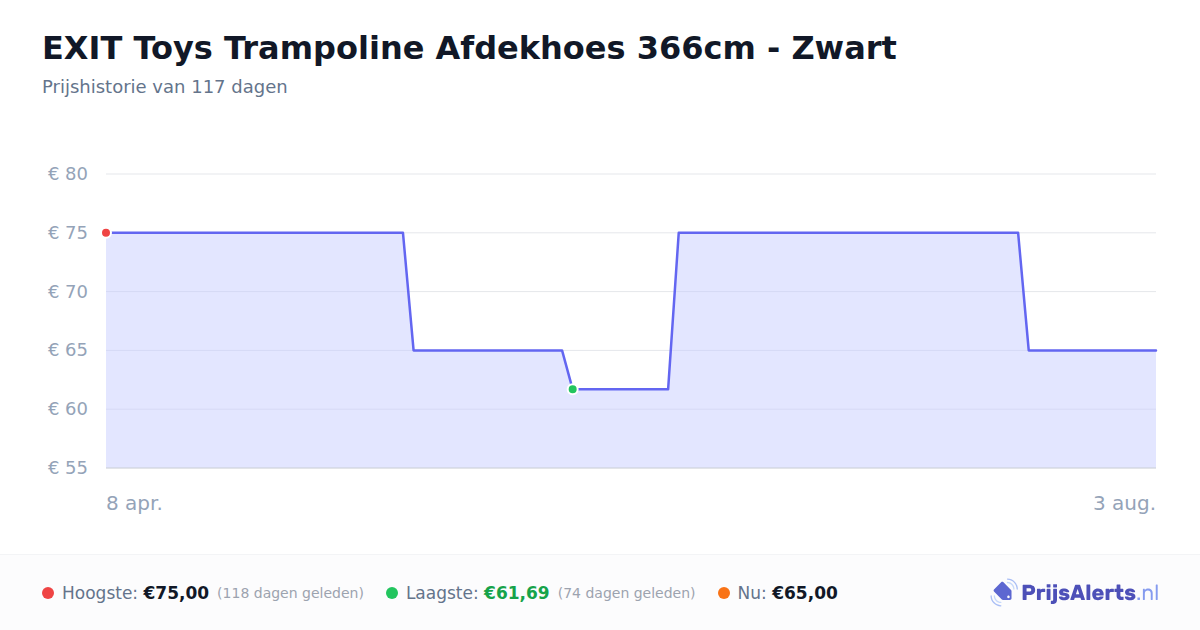The width and height of the screenshot is (1200, 630).
Task: Click the current price value €65,00
Action: [x=805, y=593]
